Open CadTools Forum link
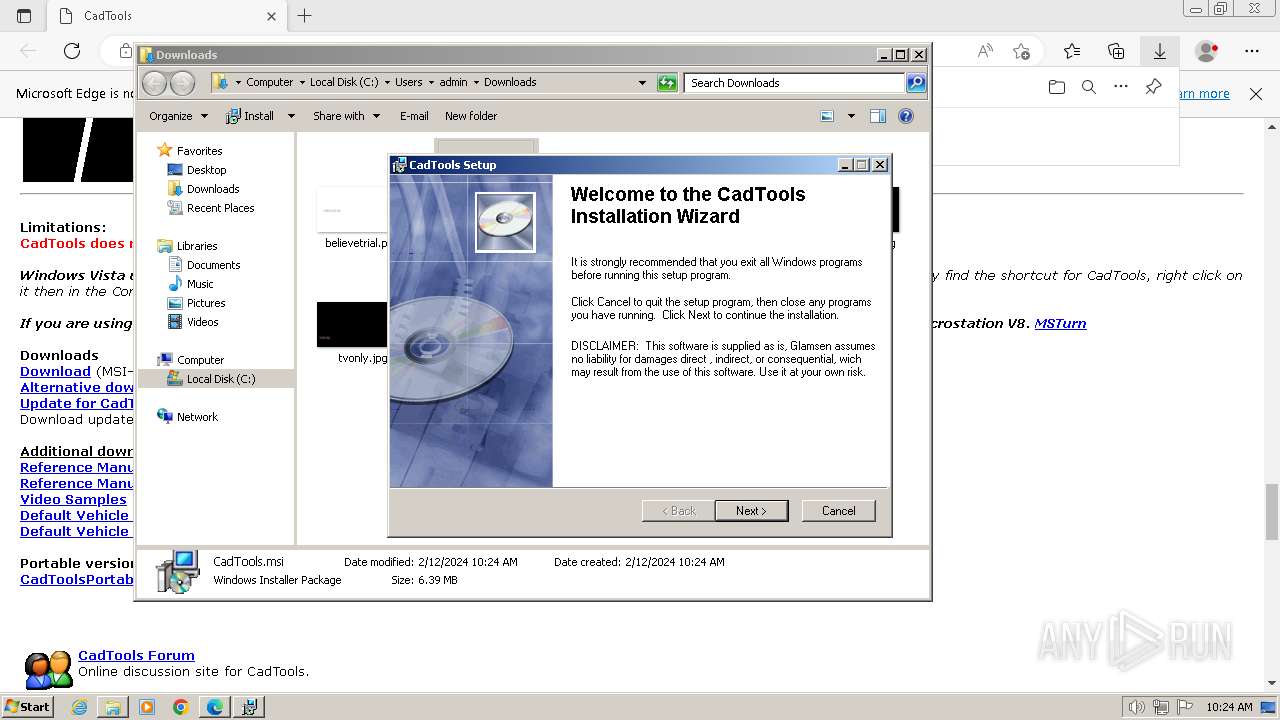Viewport: 1280px width, 720px height. click(137, 656)
